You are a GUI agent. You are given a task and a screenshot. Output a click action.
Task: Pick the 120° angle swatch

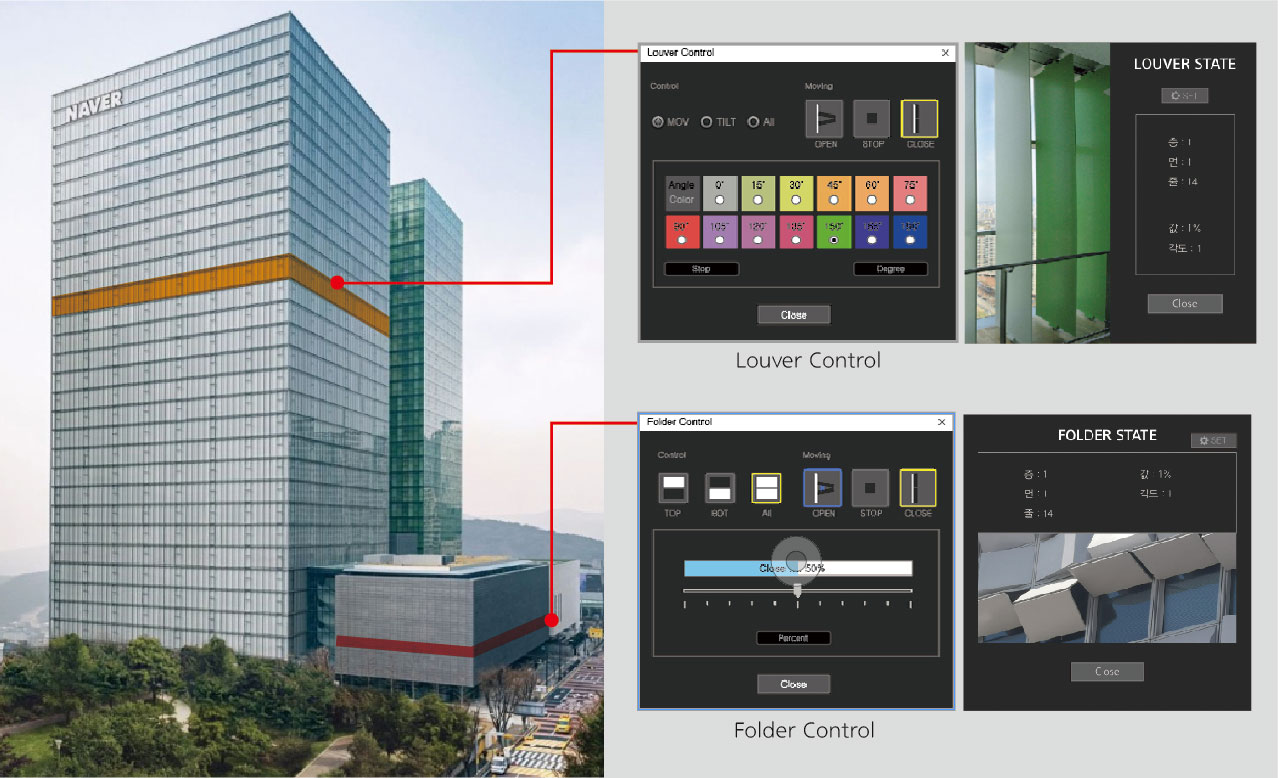[x=758, y=233]
